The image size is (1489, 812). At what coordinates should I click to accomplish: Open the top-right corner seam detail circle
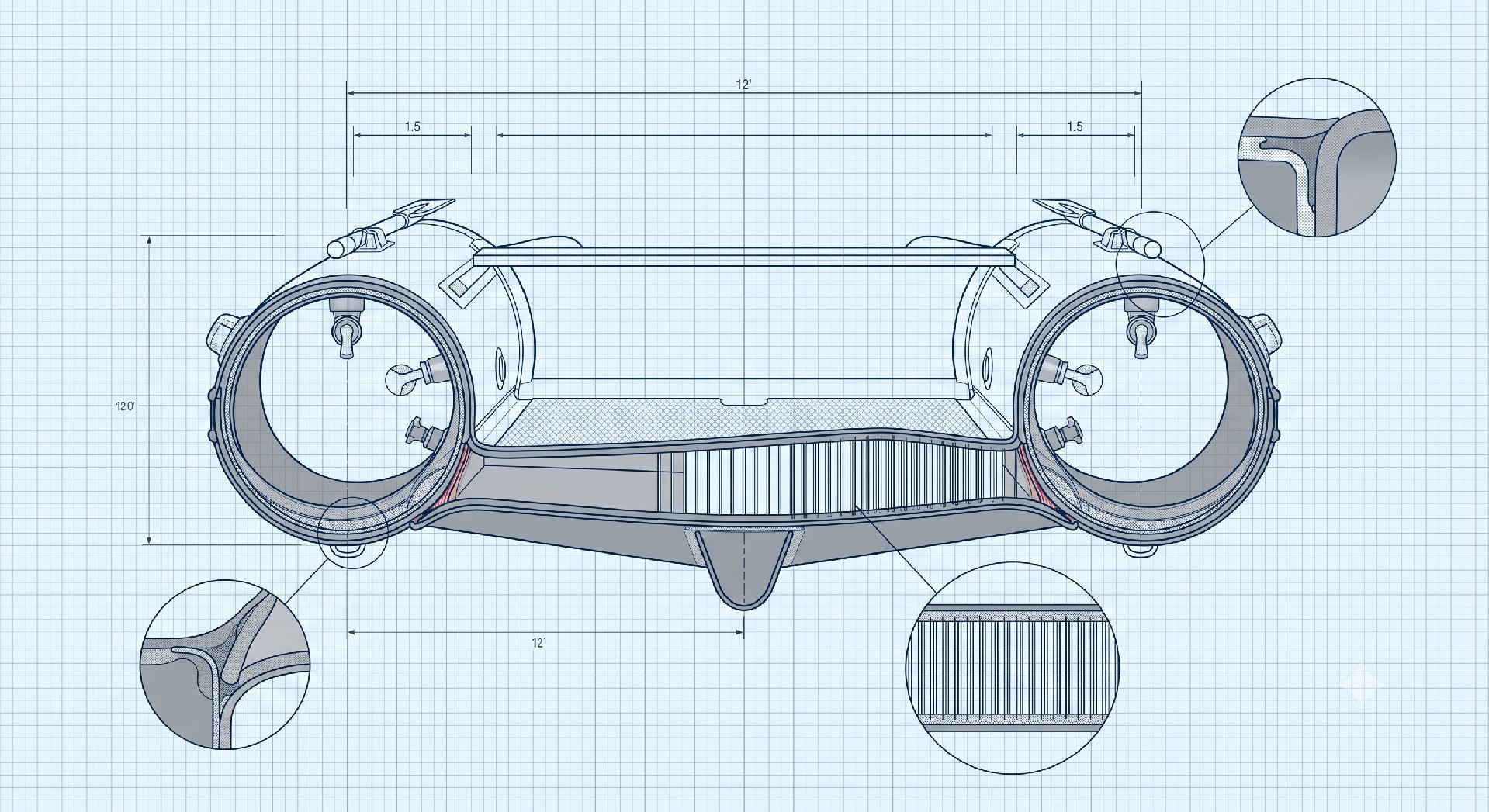(1316, 158)
